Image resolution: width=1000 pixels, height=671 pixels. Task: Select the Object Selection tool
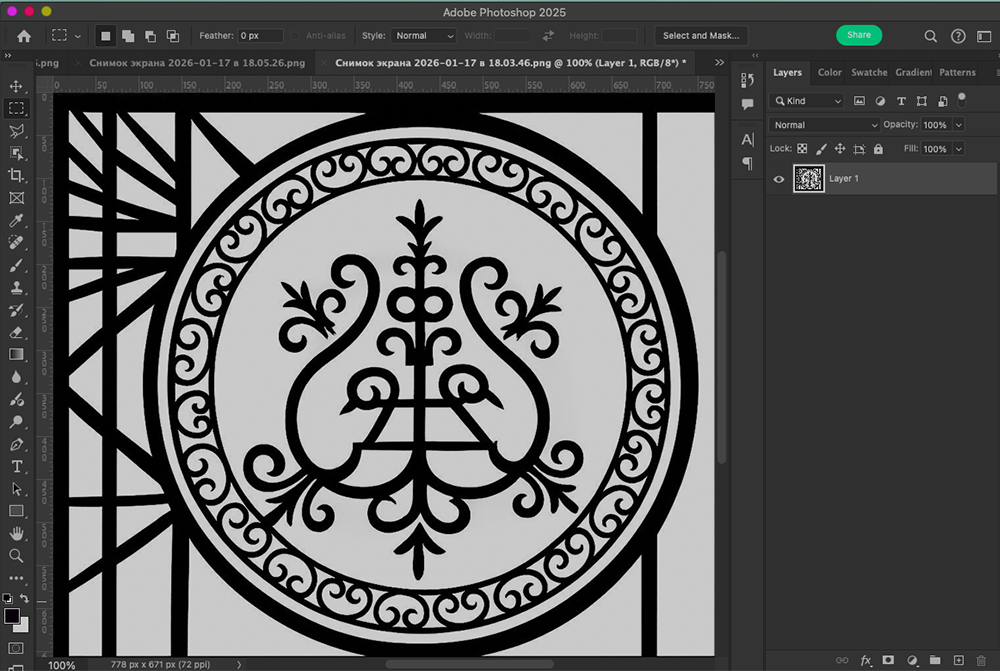(x=16, y=153)
